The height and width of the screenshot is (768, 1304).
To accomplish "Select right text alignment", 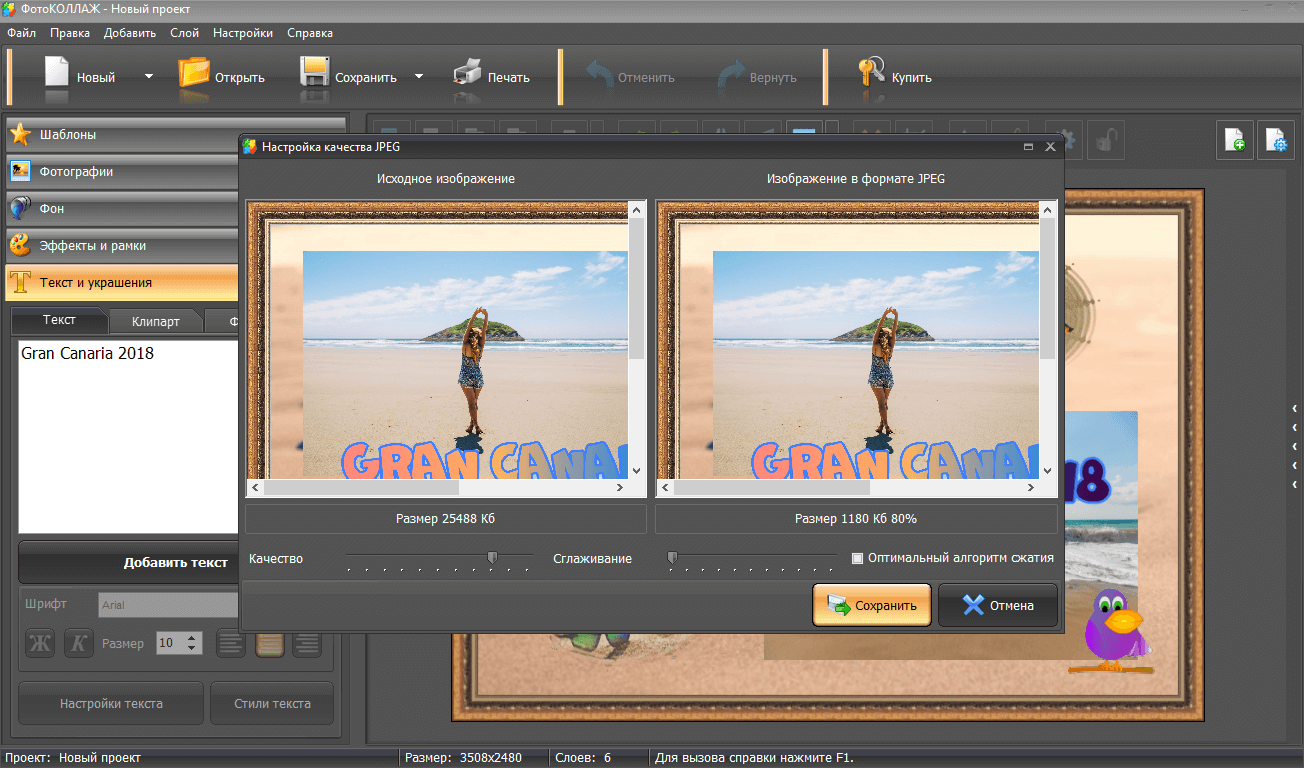I will [306, 644].
